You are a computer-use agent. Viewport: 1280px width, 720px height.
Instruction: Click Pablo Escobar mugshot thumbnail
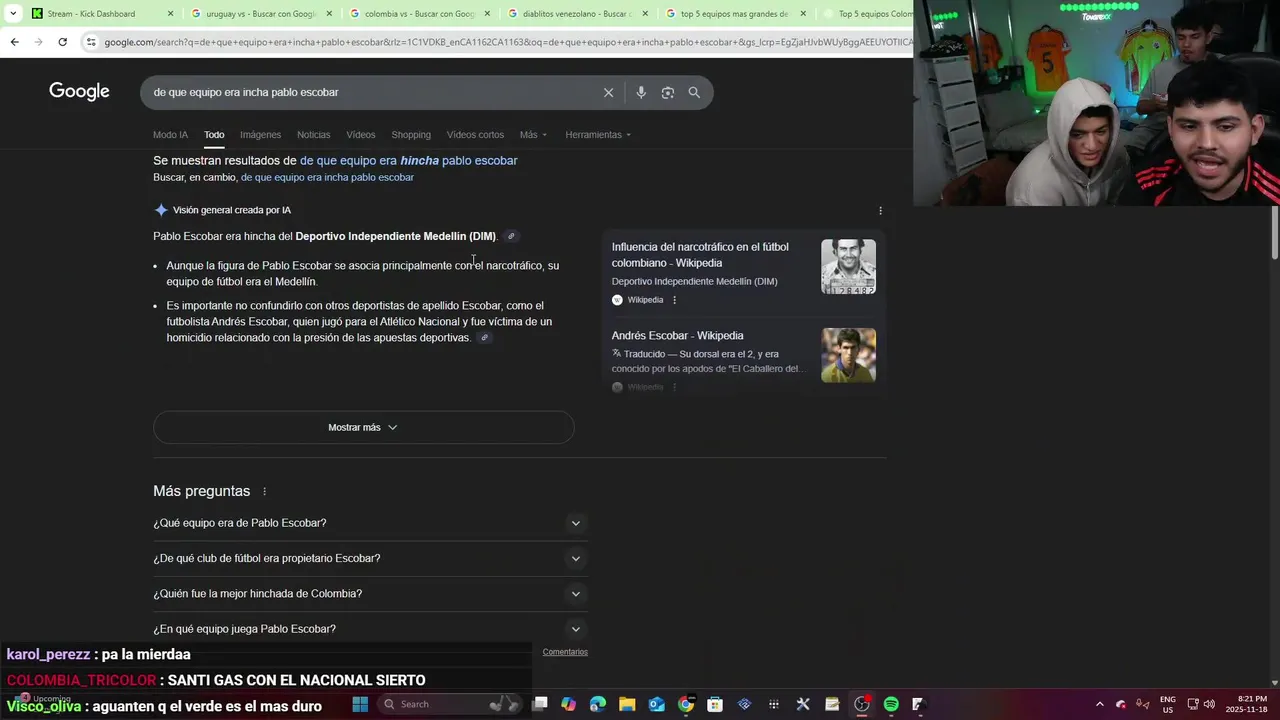pyautogui.click(x=848, y=266)
